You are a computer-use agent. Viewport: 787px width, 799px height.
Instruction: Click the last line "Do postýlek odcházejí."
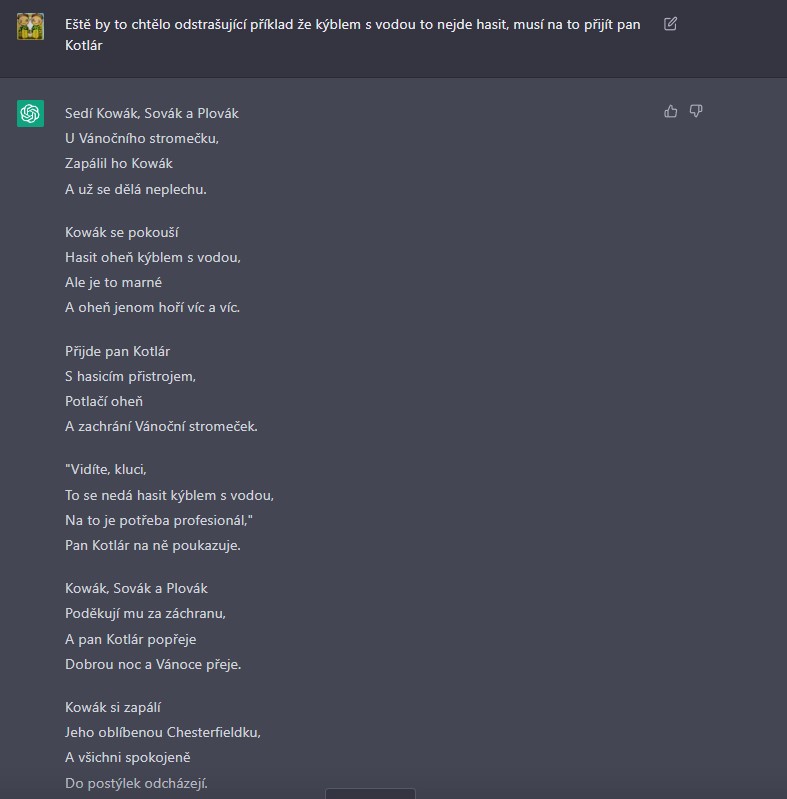click(136, 783)
